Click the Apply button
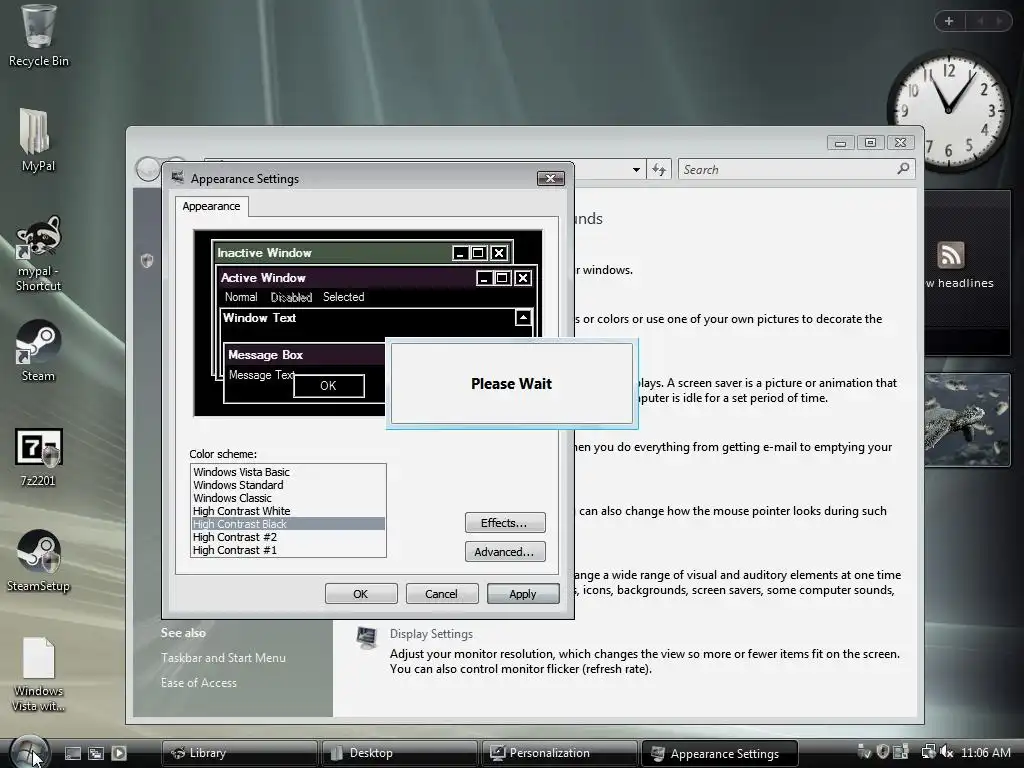This screenshot has width=1024, height=768. tap(522, 594)
